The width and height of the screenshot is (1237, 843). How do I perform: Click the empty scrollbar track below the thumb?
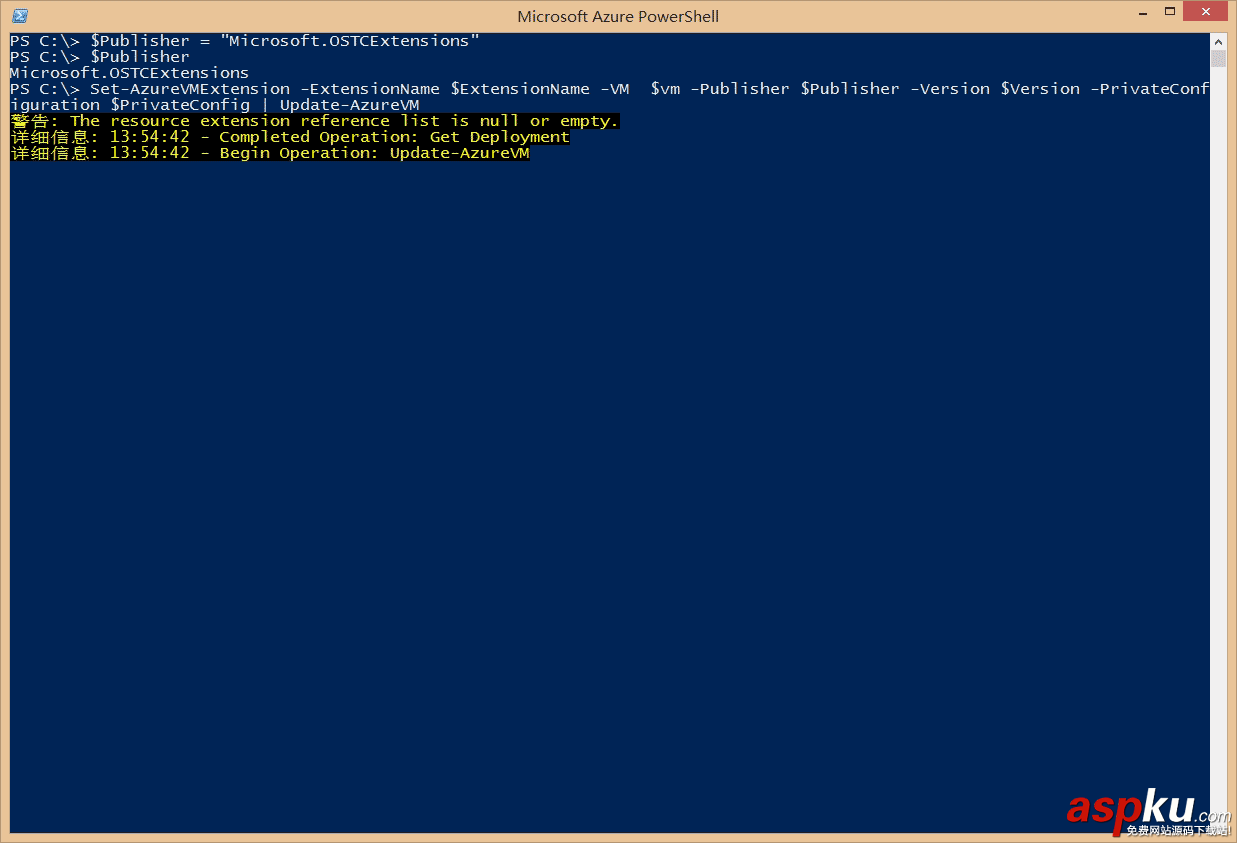(1217, 400)
